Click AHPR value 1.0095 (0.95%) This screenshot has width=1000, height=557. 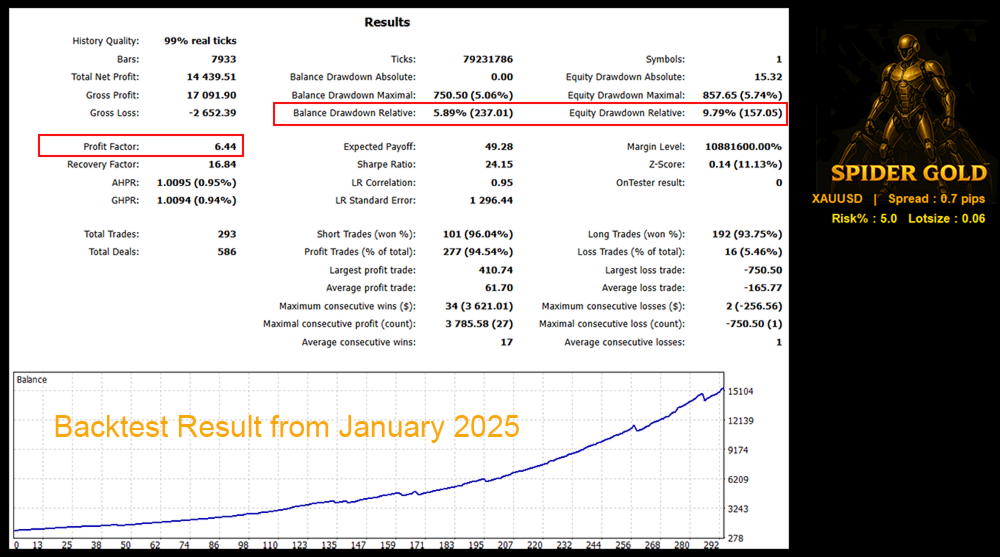coord(196,182)
